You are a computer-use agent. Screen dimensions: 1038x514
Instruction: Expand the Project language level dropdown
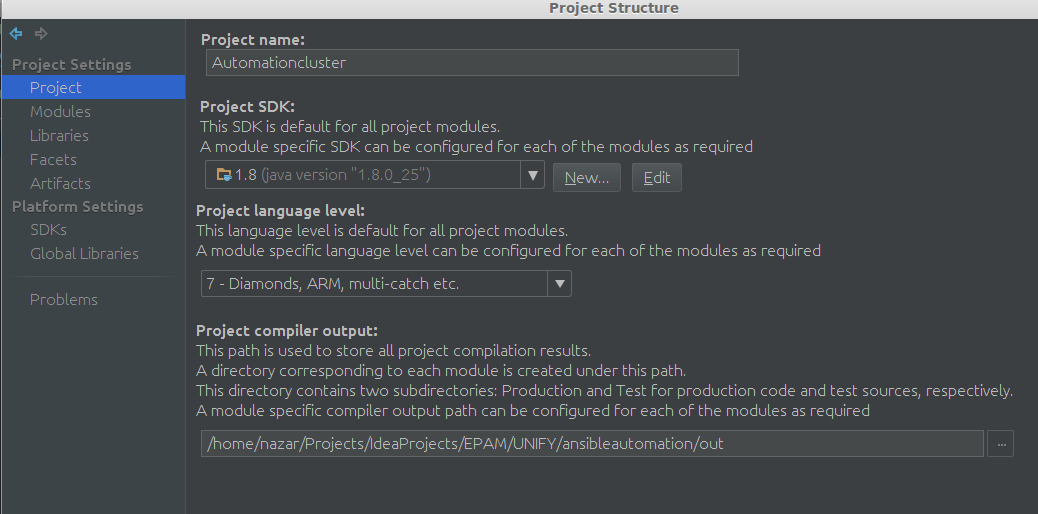[x=559, y=283]
